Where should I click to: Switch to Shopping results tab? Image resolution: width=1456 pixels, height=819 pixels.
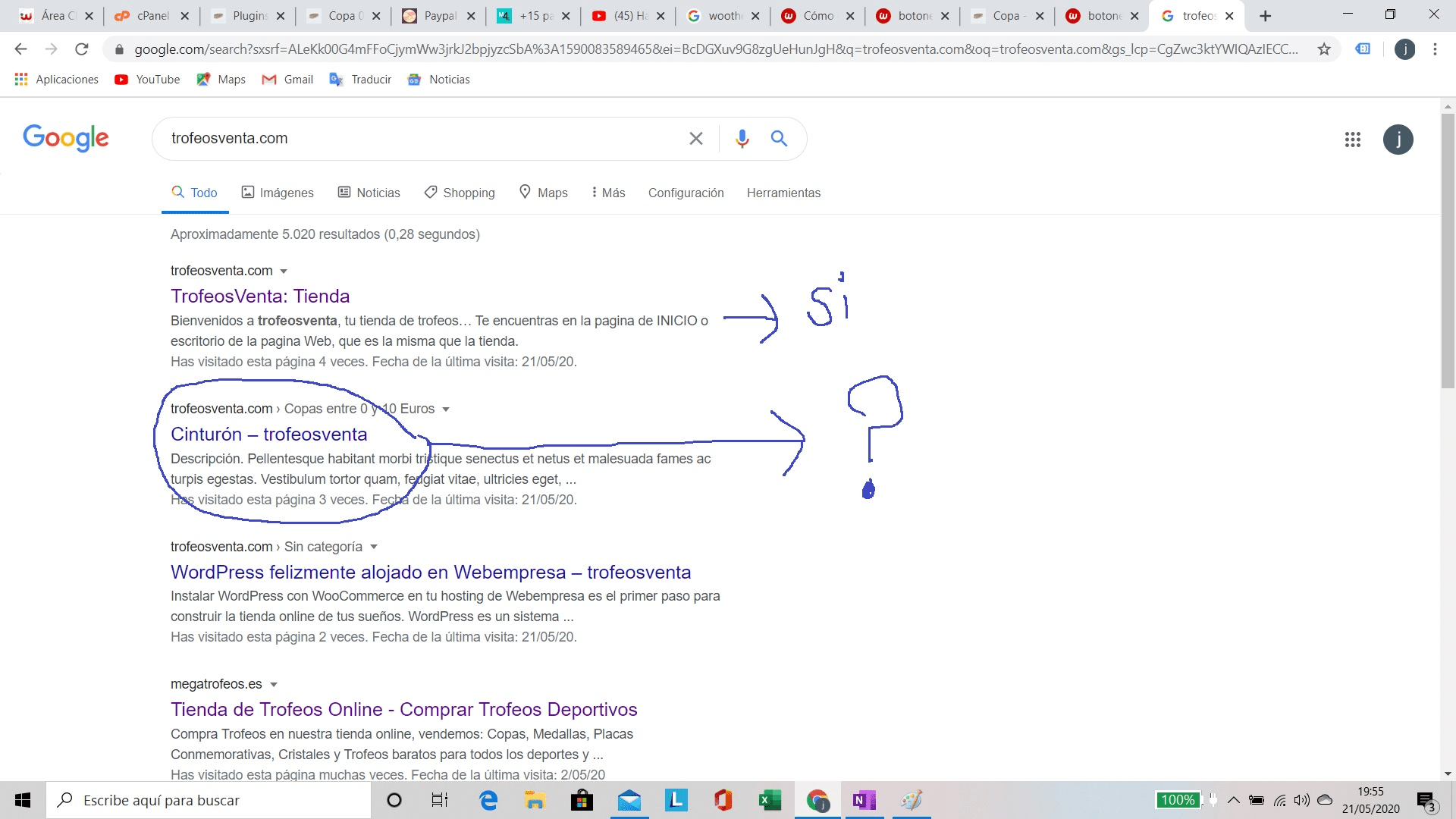click(460, 193)
